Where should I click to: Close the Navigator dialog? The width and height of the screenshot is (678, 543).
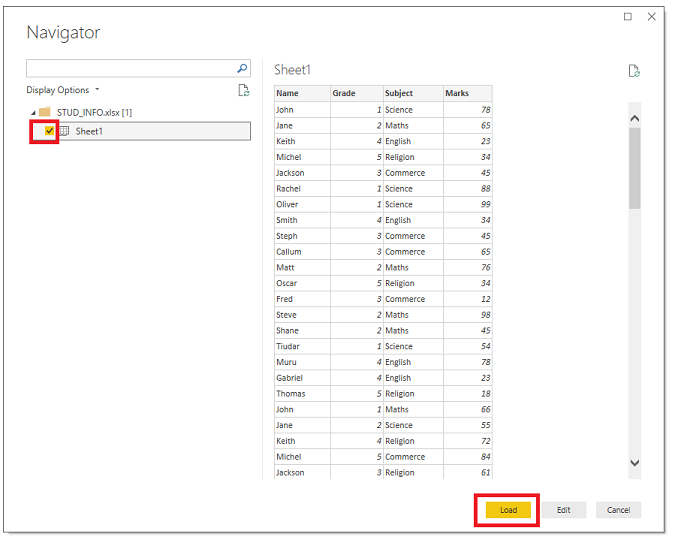coord(652,16)
